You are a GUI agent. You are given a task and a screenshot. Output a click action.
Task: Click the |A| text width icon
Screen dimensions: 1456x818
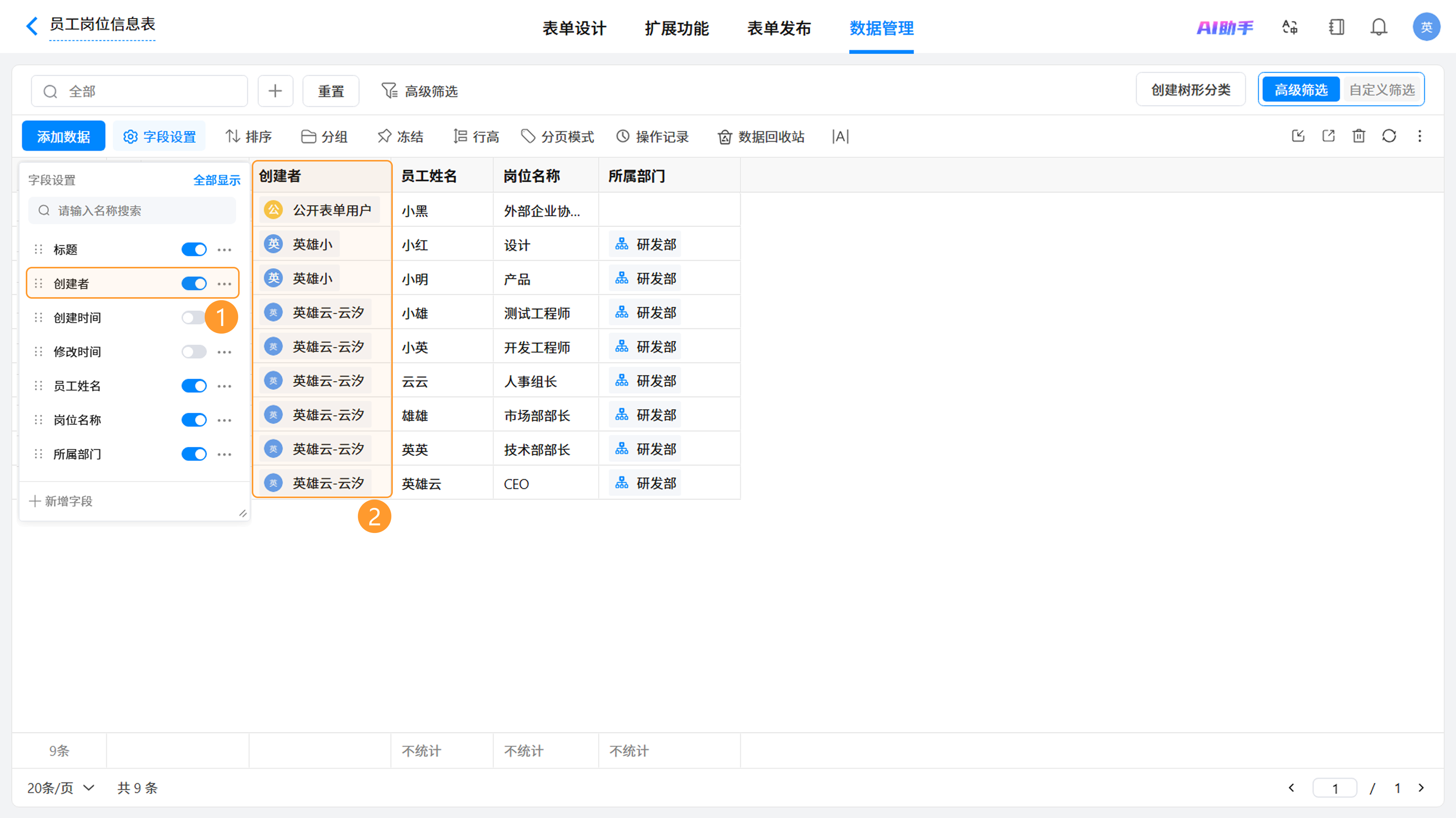click(841, 136)
